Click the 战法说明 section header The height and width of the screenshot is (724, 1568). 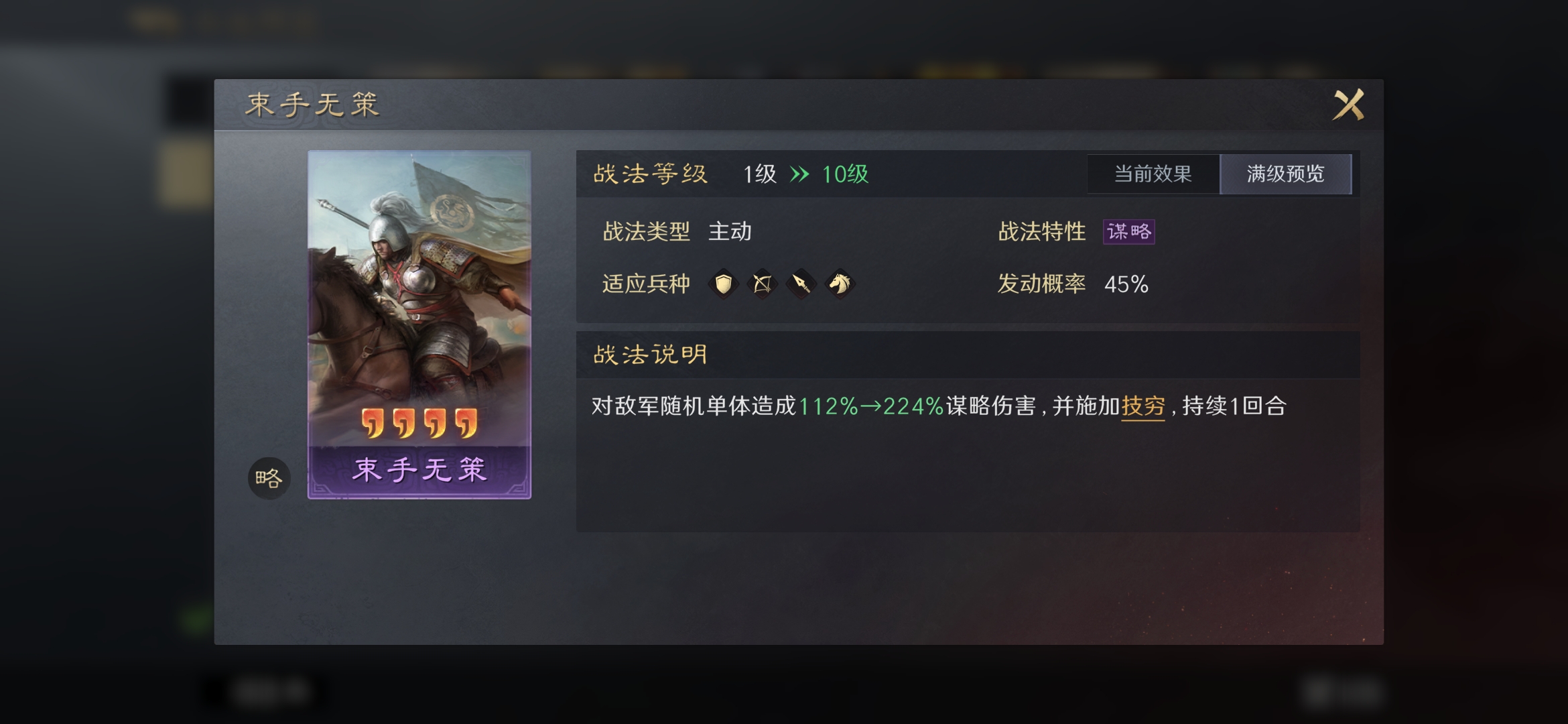point(650,355)
